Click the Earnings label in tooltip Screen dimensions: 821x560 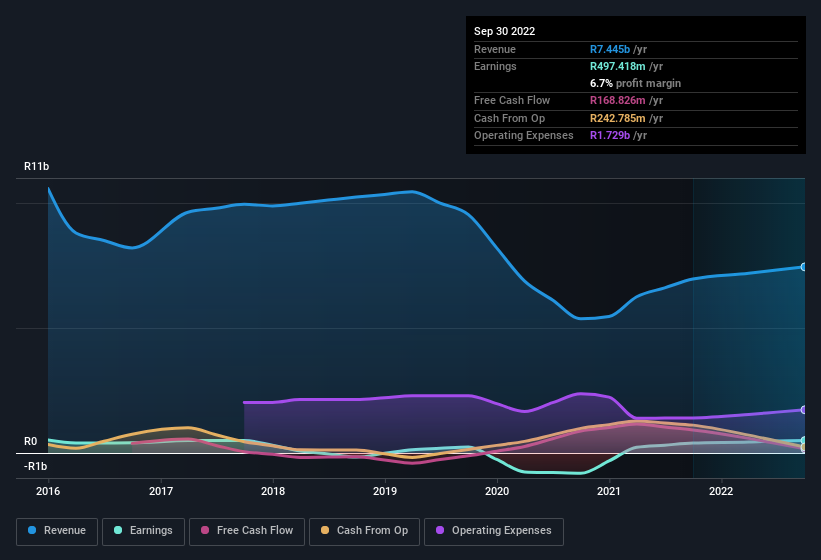495,66
